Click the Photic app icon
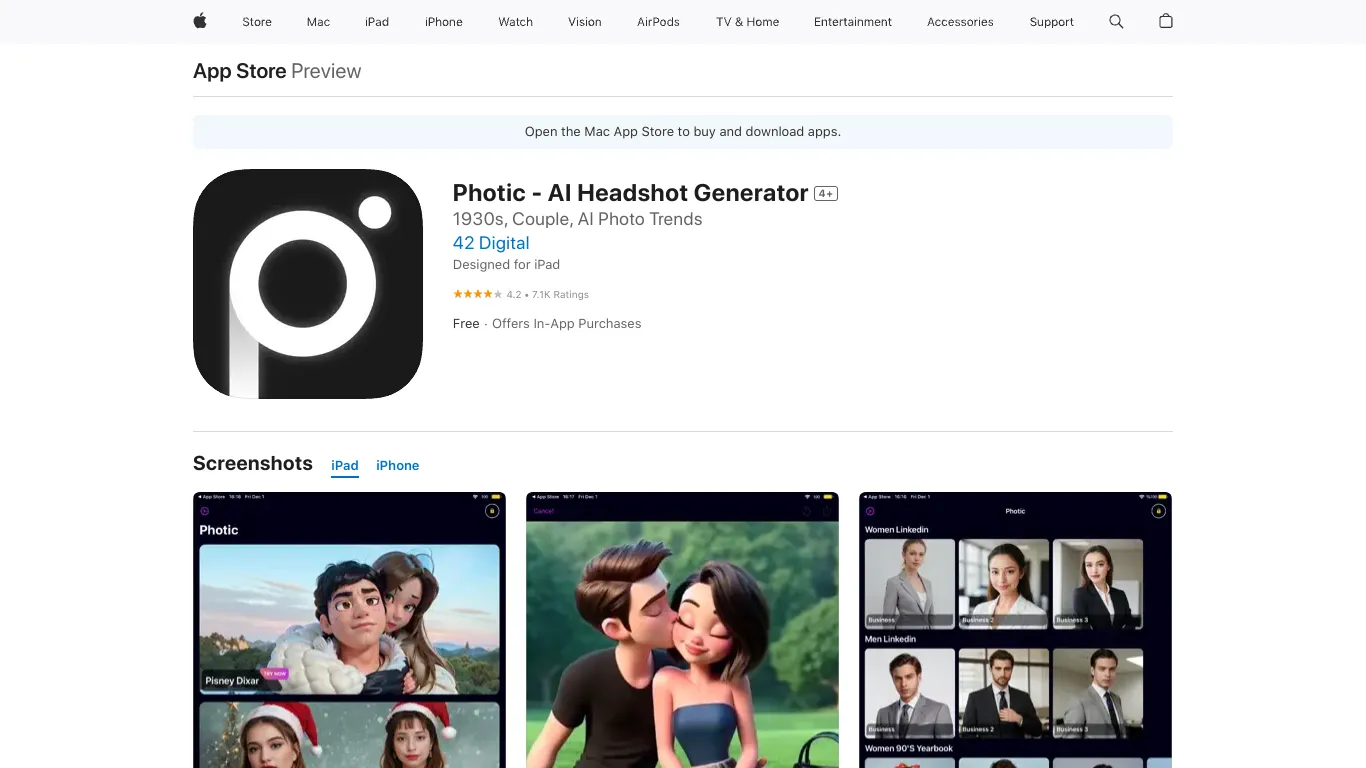This screenshot has width=1366, height=768. (x=307, y=283)
